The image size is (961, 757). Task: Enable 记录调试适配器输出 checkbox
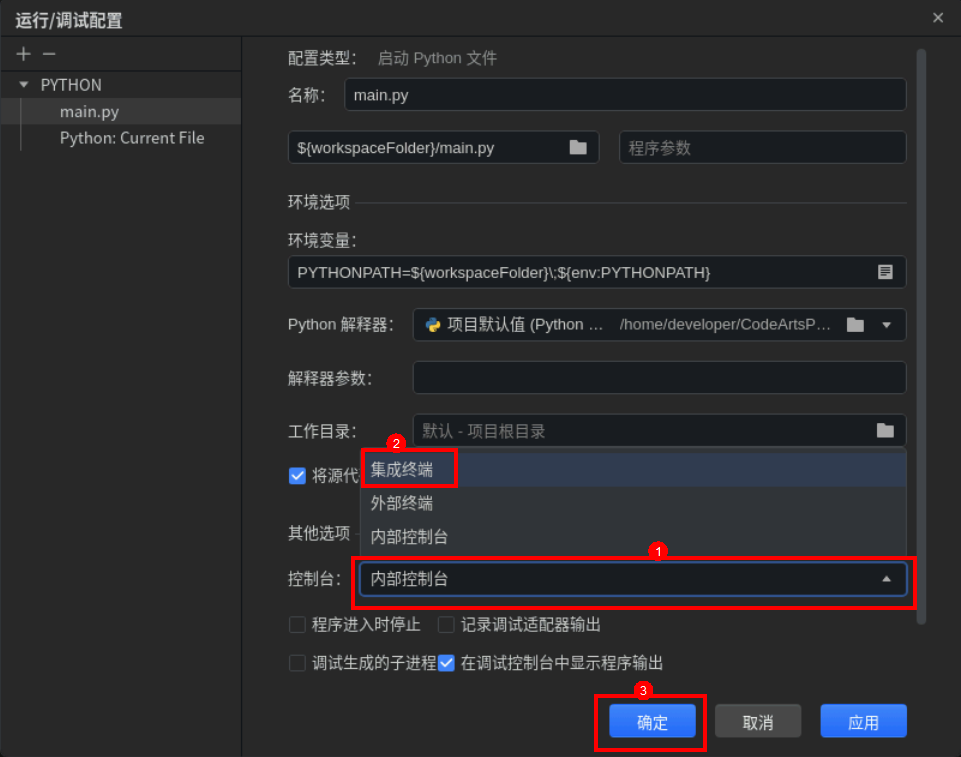pyautogui.click(x=446, y=625)
